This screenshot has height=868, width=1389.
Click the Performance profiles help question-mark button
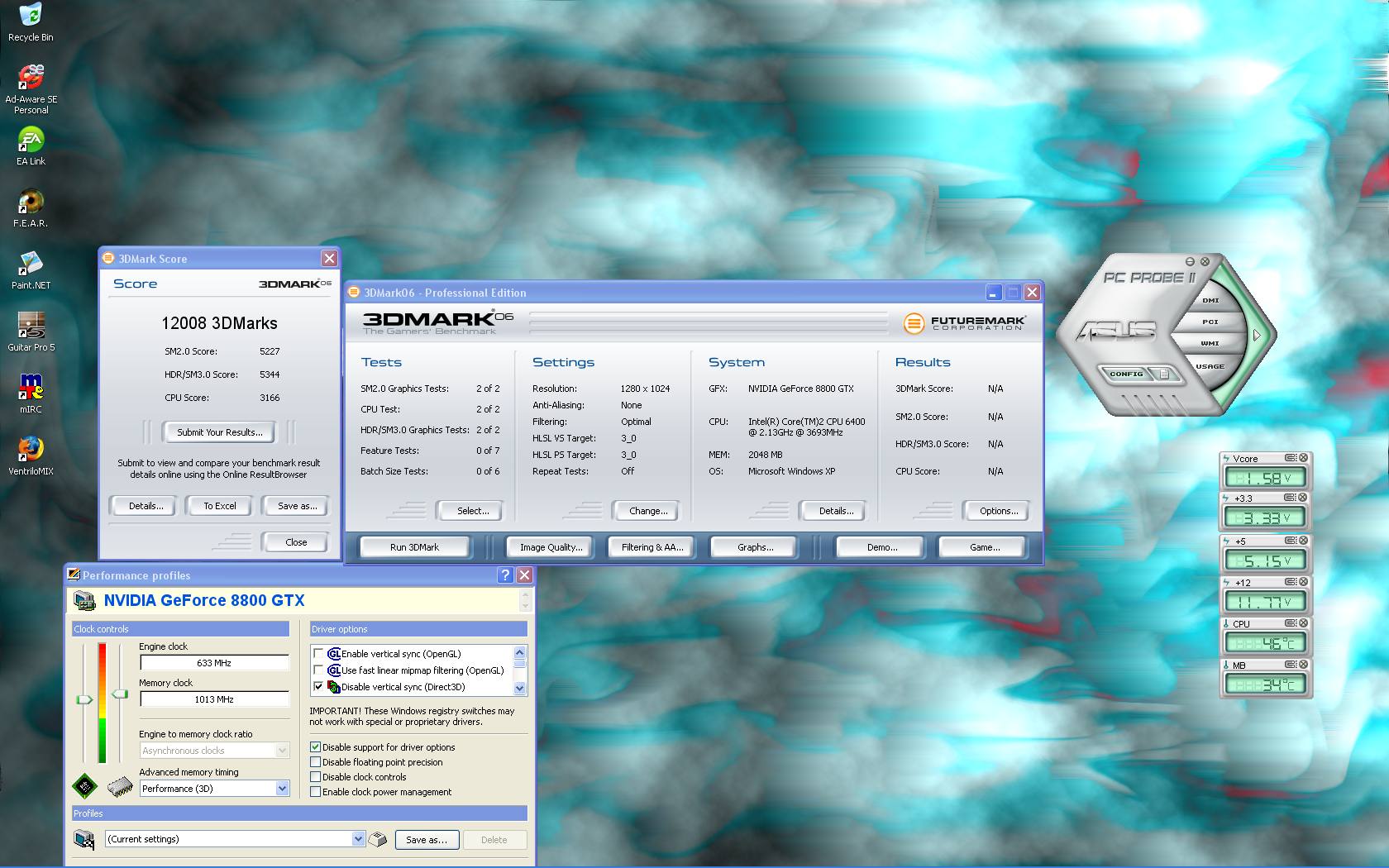pyautogui.click(x=506, y=575)
